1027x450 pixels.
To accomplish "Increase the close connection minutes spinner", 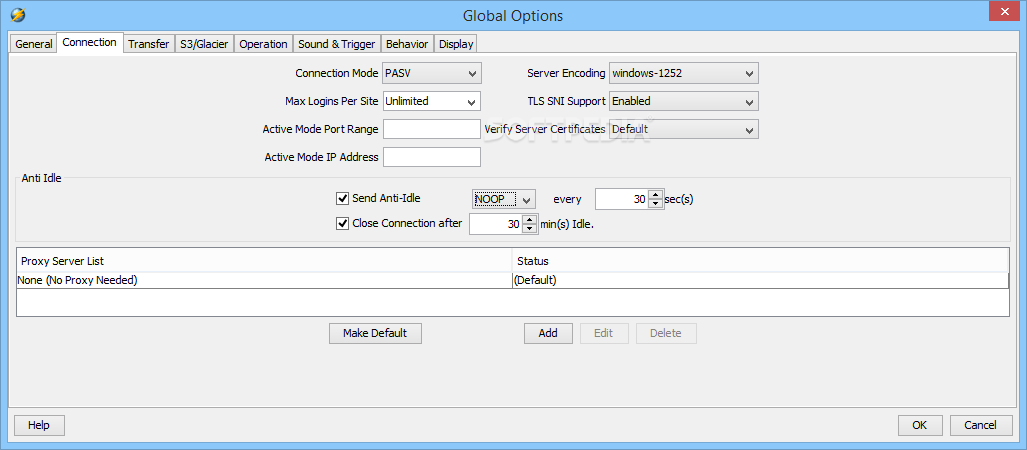I will point(530,219).
